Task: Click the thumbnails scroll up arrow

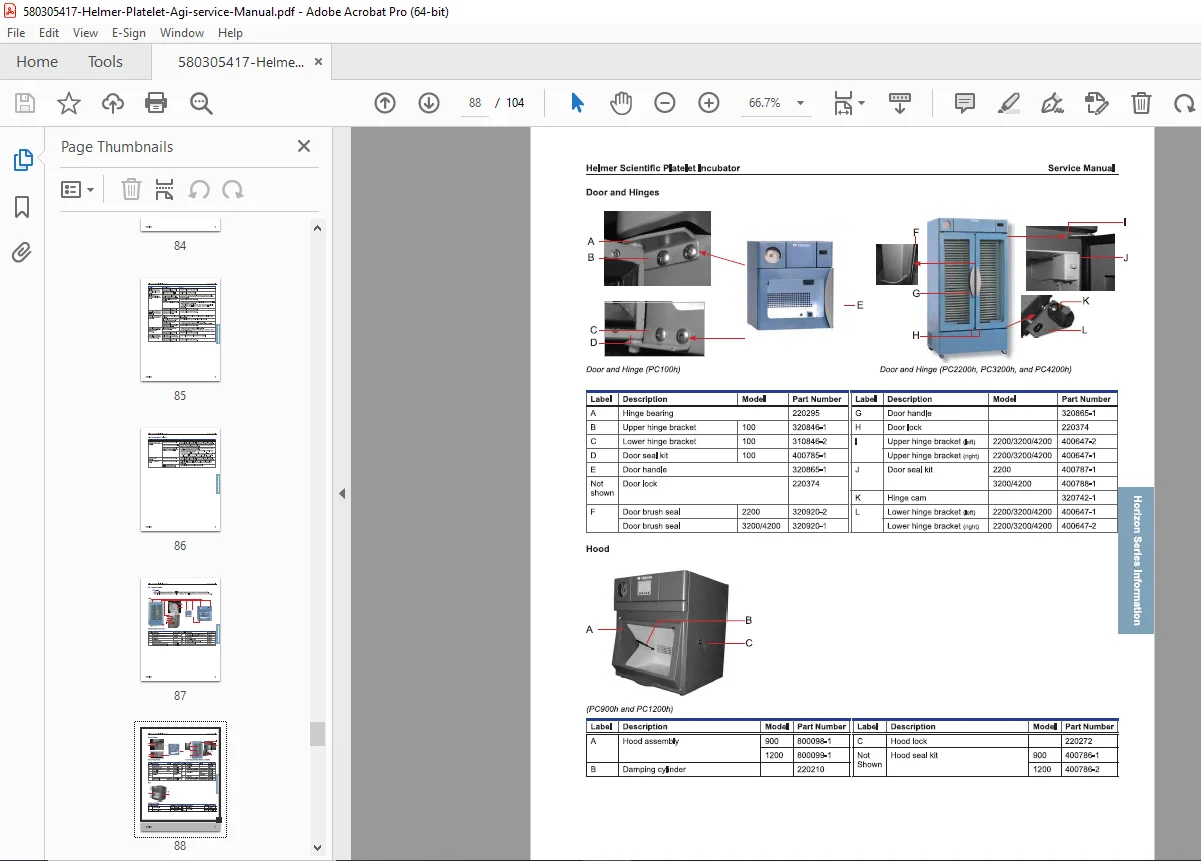Action: (x=318, y=229)
